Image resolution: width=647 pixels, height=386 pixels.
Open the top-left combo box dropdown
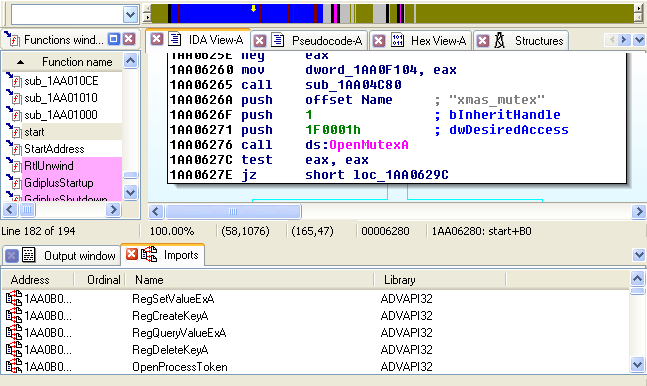(130, 15)
